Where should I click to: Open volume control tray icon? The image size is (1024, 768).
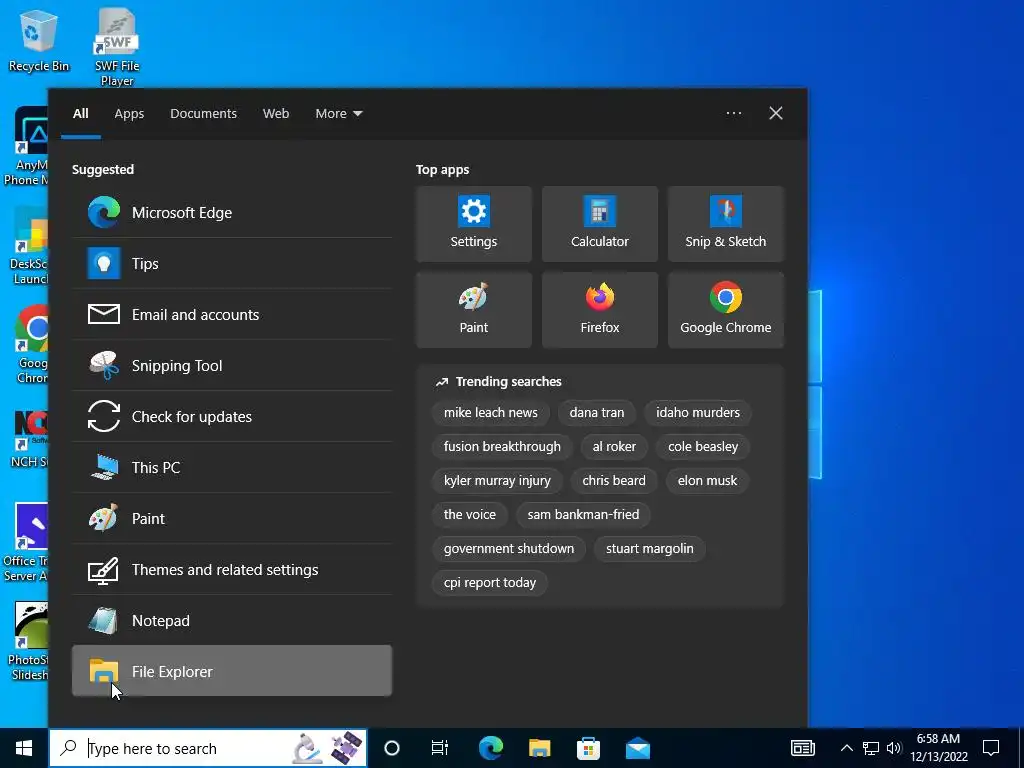[894, 748]
